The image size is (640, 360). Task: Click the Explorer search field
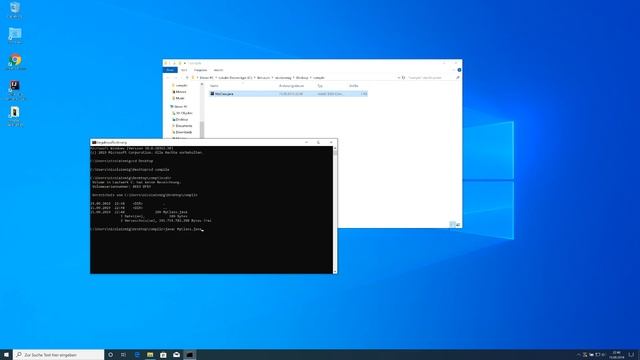coord(433,78)
